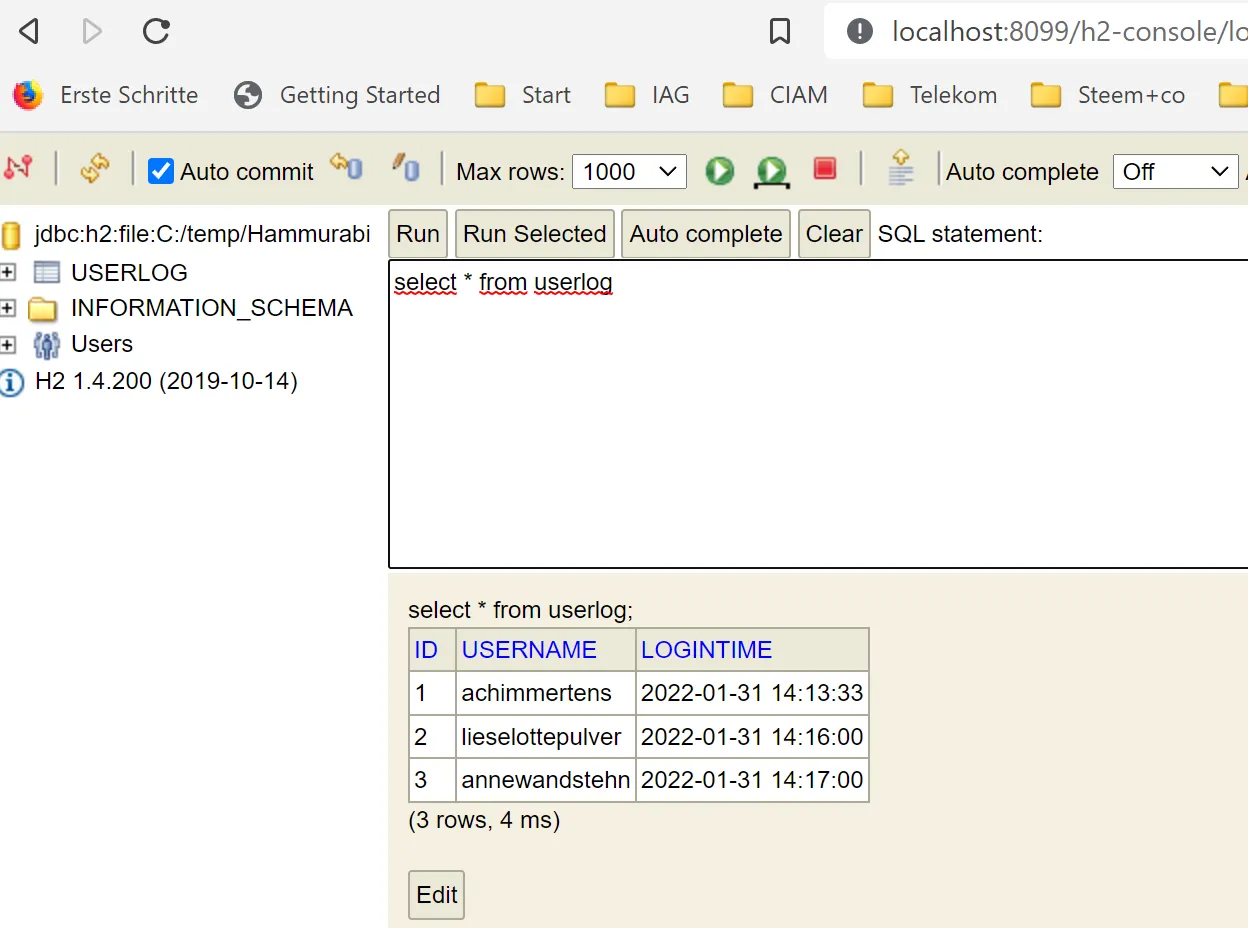Click the localhost address bar
This screenshot has height=928, width=1248.
pos(1068,32)
